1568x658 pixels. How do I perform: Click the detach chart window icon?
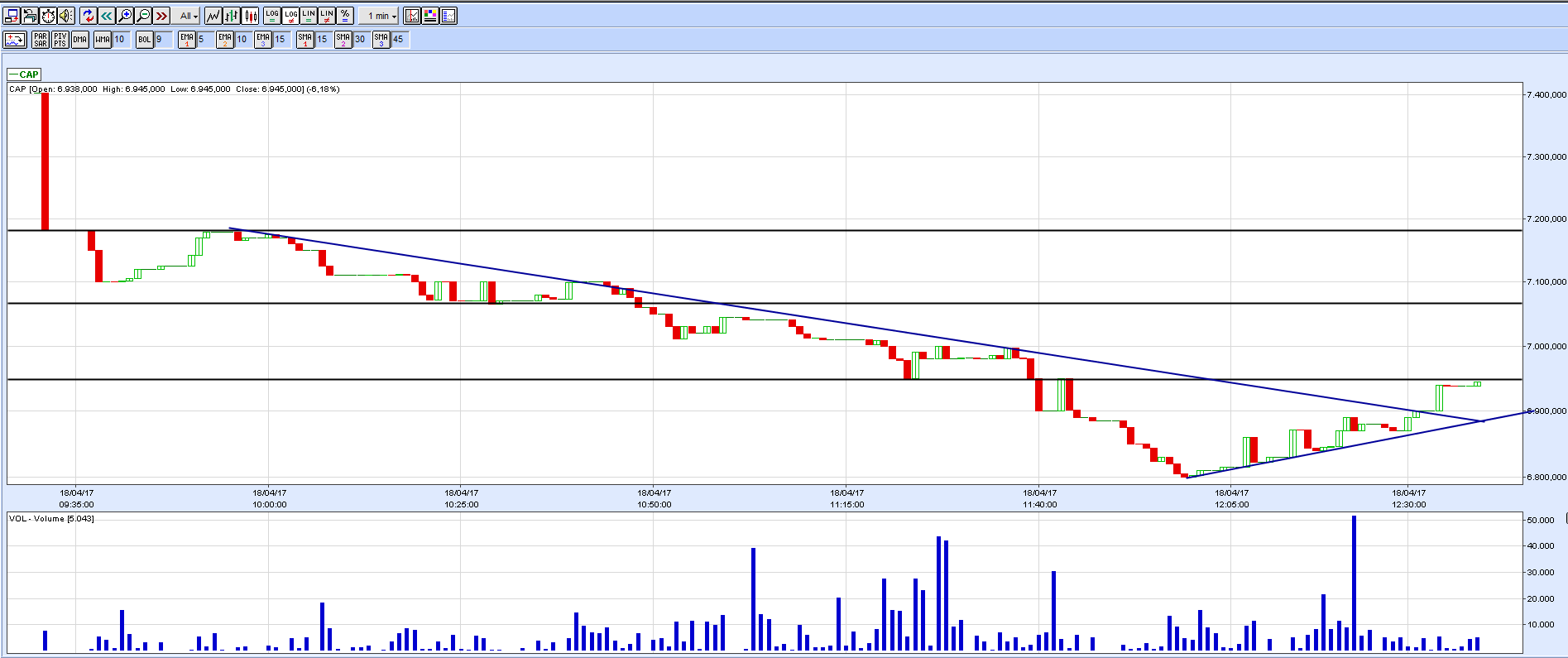click(x=12, y=16)
